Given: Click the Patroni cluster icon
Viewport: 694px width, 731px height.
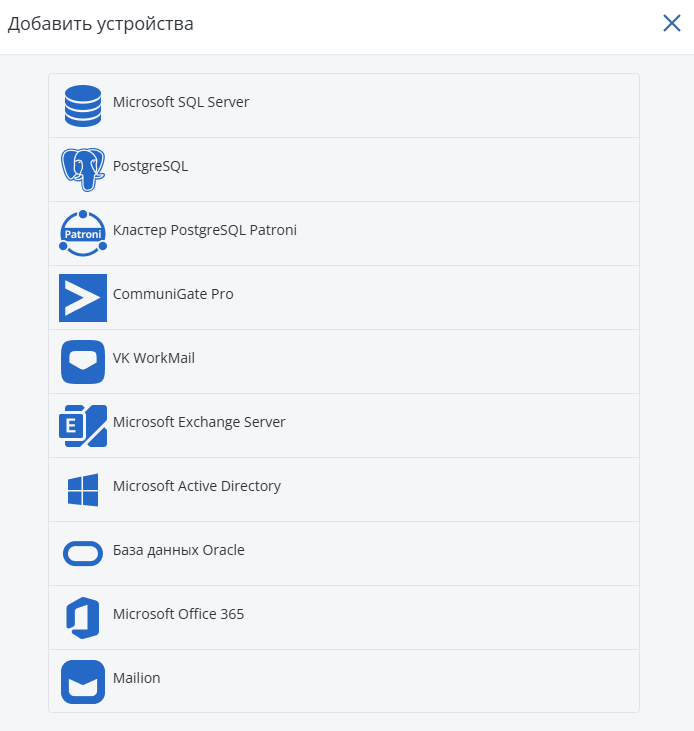Looking at the screenshot, I should pos(83,234).
